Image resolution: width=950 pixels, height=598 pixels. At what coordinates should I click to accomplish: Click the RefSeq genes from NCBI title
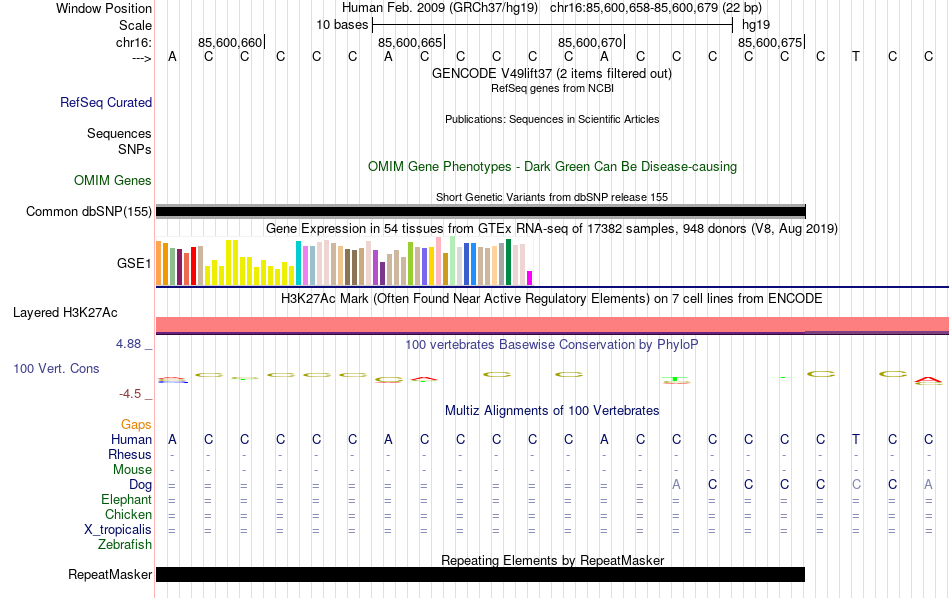553,88
